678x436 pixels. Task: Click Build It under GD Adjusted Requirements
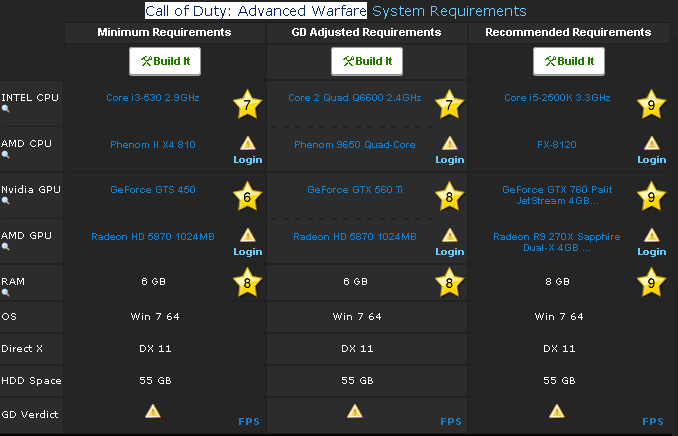(367, 61)
